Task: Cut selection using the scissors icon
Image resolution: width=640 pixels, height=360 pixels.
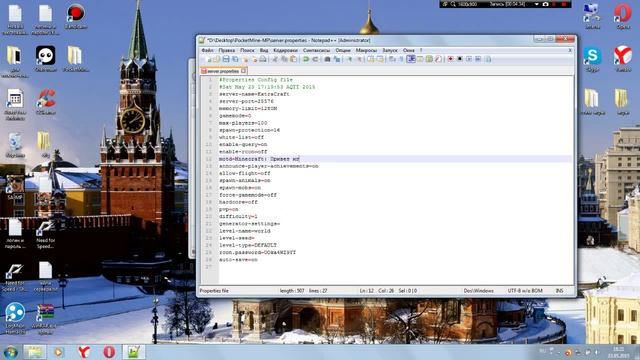Action: (275, 59)
